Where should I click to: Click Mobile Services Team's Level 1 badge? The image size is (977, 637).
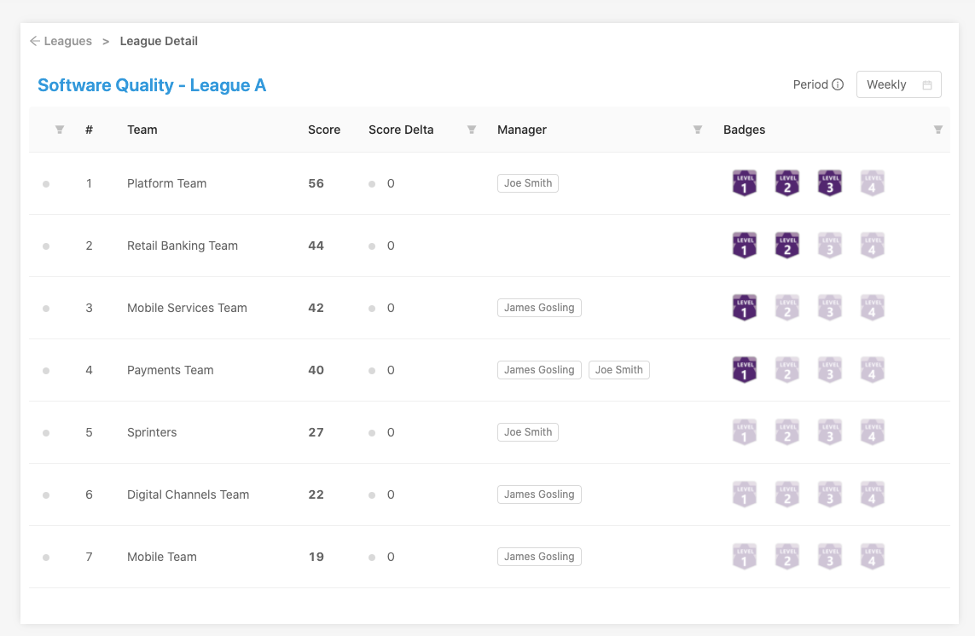tap(744, 308)
